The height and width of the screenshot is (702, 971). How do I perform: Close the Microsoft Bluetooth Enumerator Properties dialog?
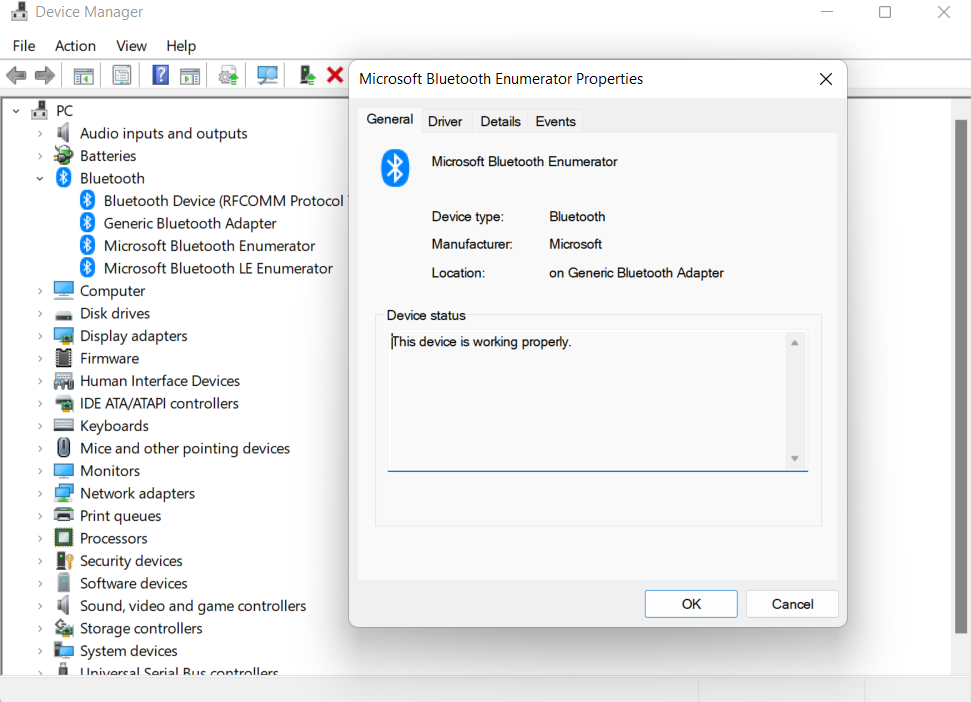tap(825, 79)
